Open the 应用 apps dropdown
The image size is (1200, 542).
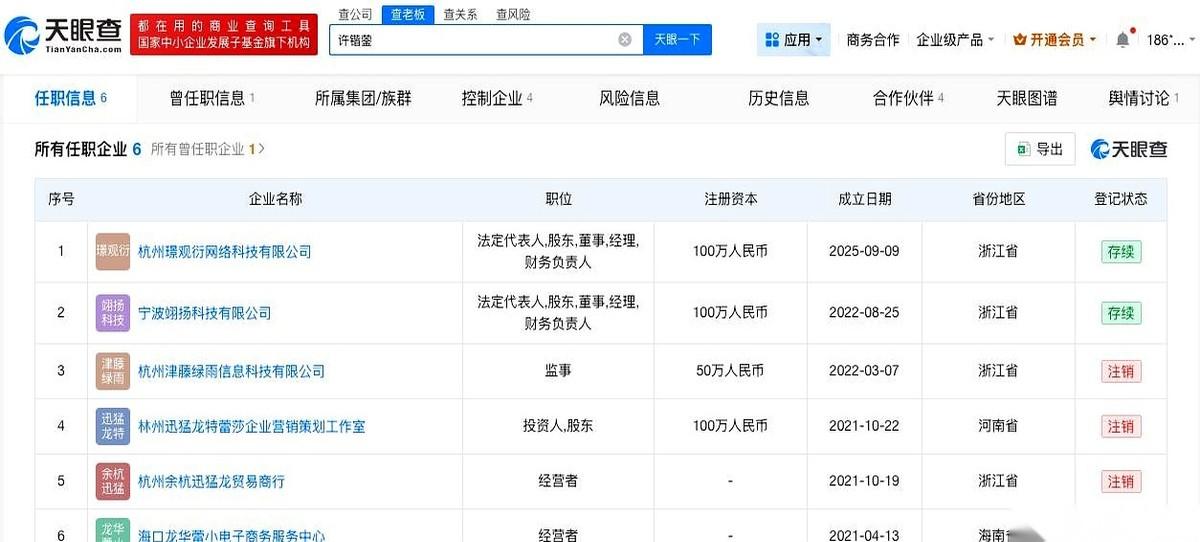794,40
